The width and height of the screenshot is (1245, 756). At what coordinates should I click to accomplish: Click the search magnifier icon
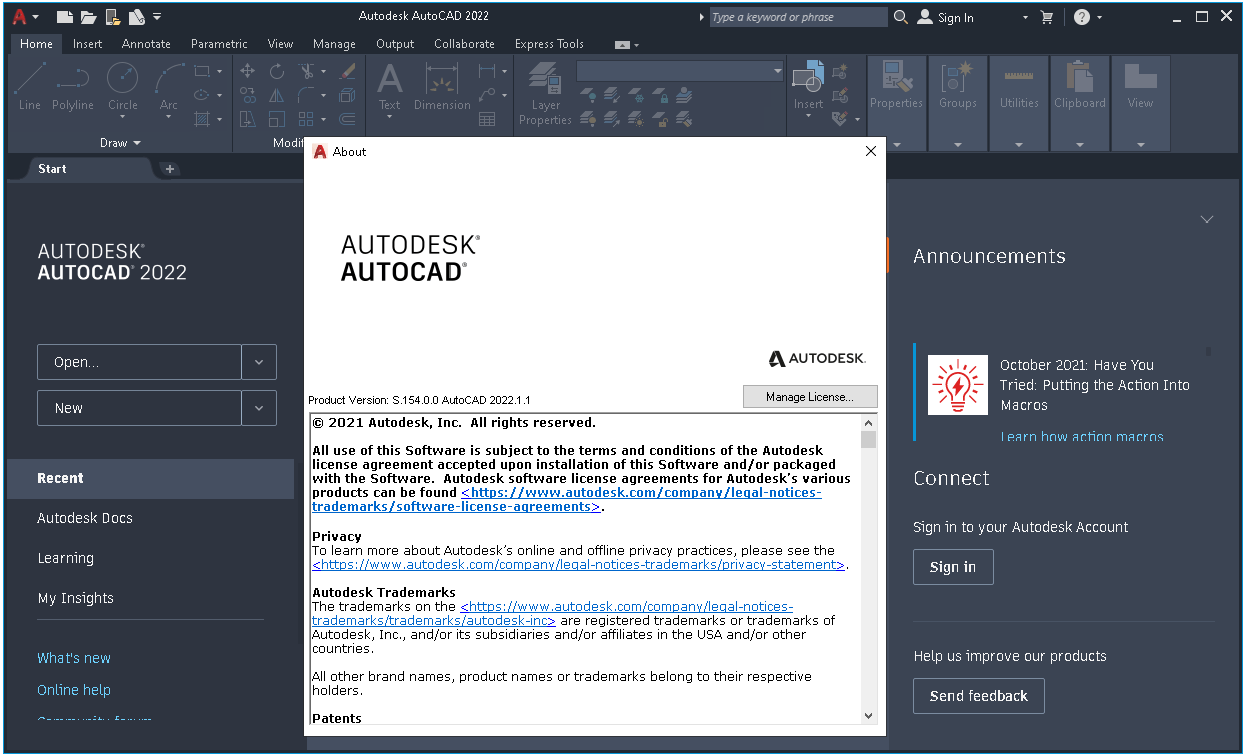[901, 17]
